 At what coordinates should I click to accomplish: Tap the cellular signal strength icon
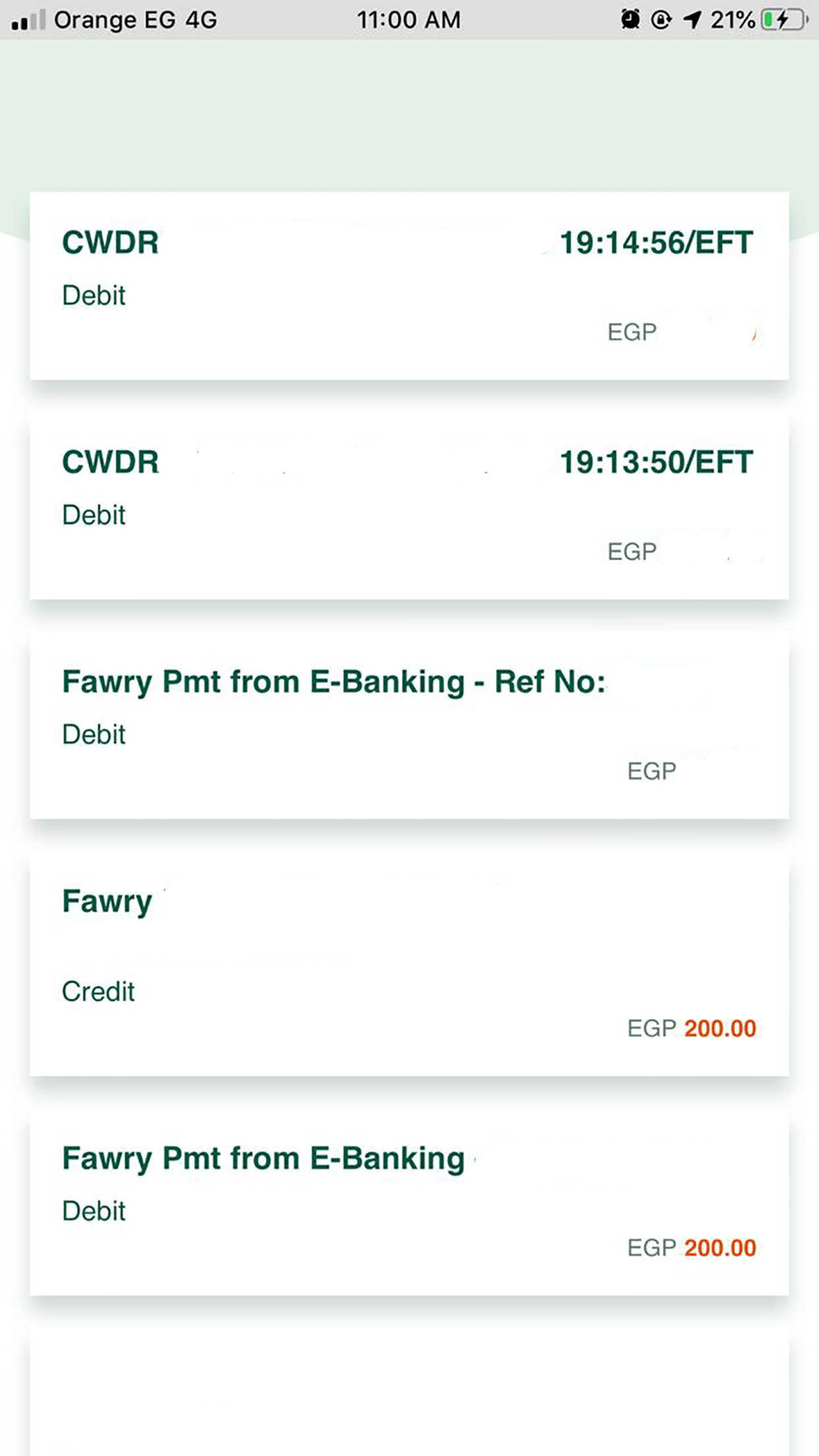point(28,20)
